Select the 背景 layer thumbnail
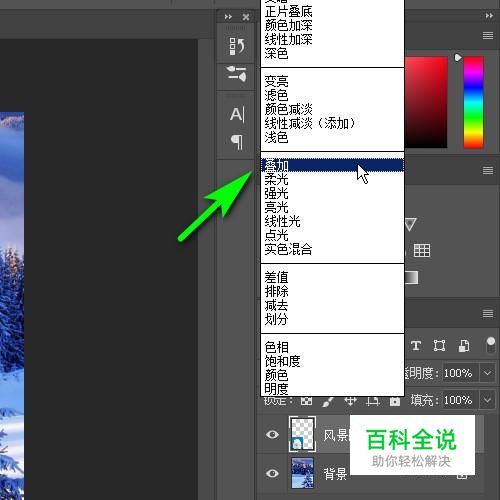 [303, 473]
